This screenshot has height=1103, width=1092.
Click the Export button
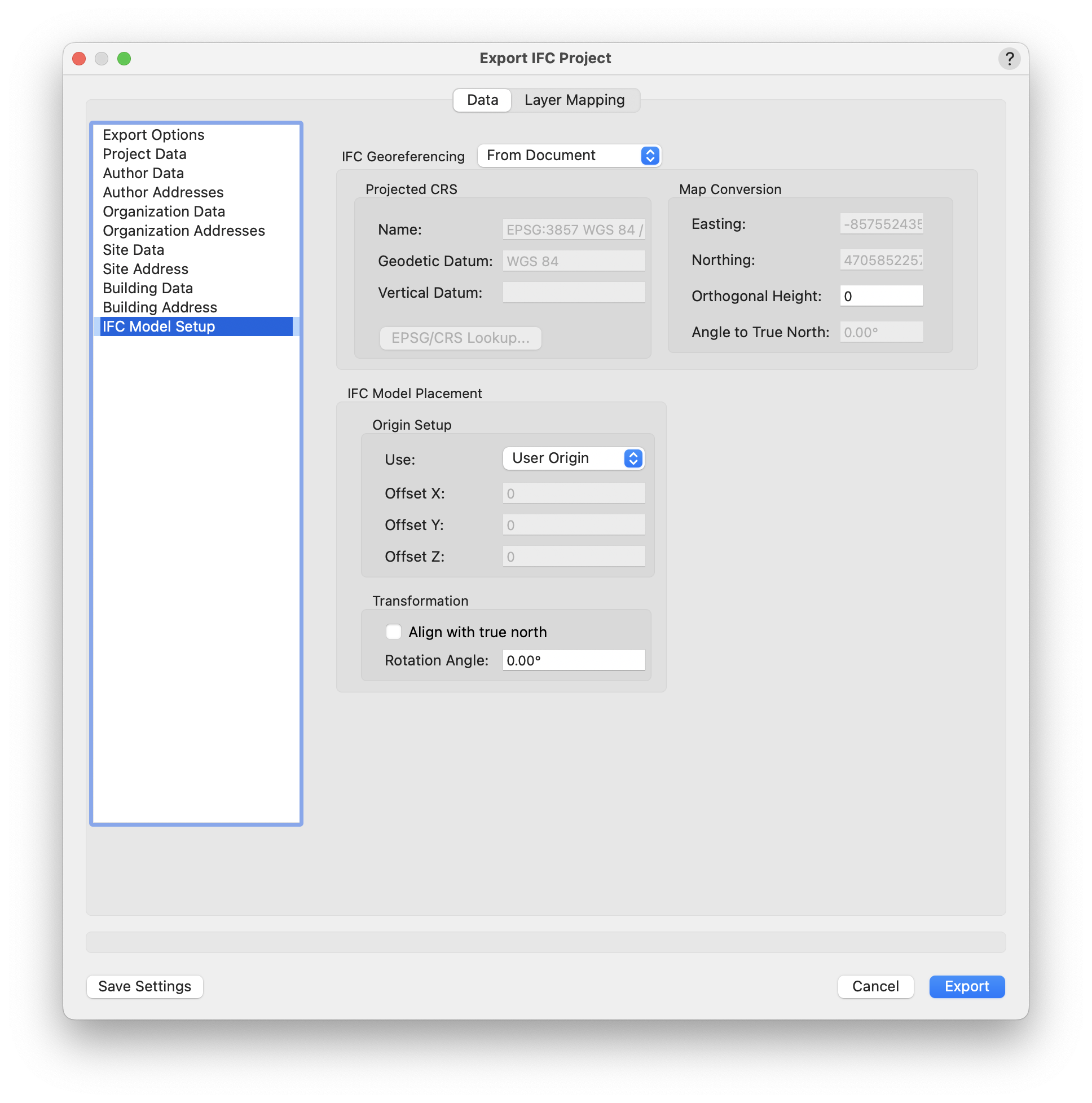[966, 986]
